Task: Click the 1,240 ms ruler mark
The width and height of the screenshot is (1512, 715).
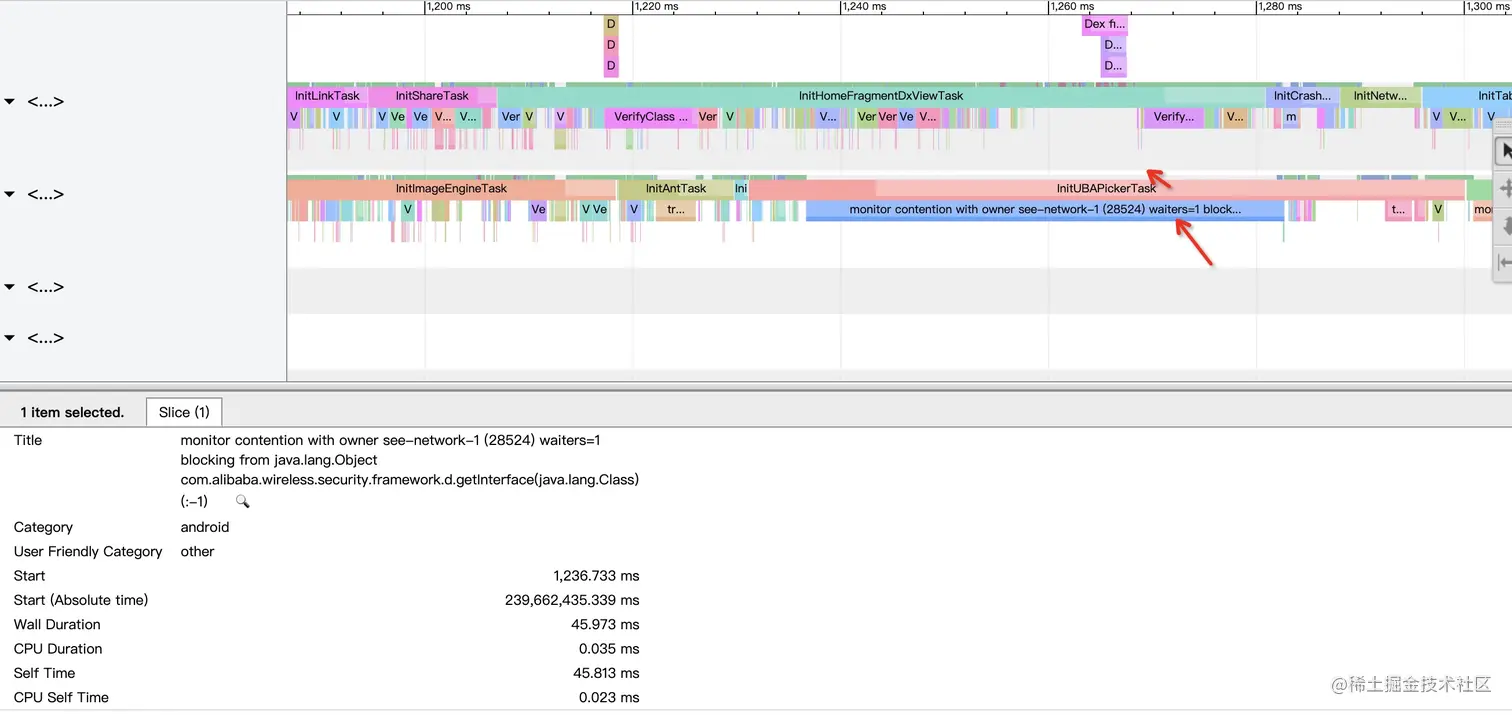Action: coord(864,6)
